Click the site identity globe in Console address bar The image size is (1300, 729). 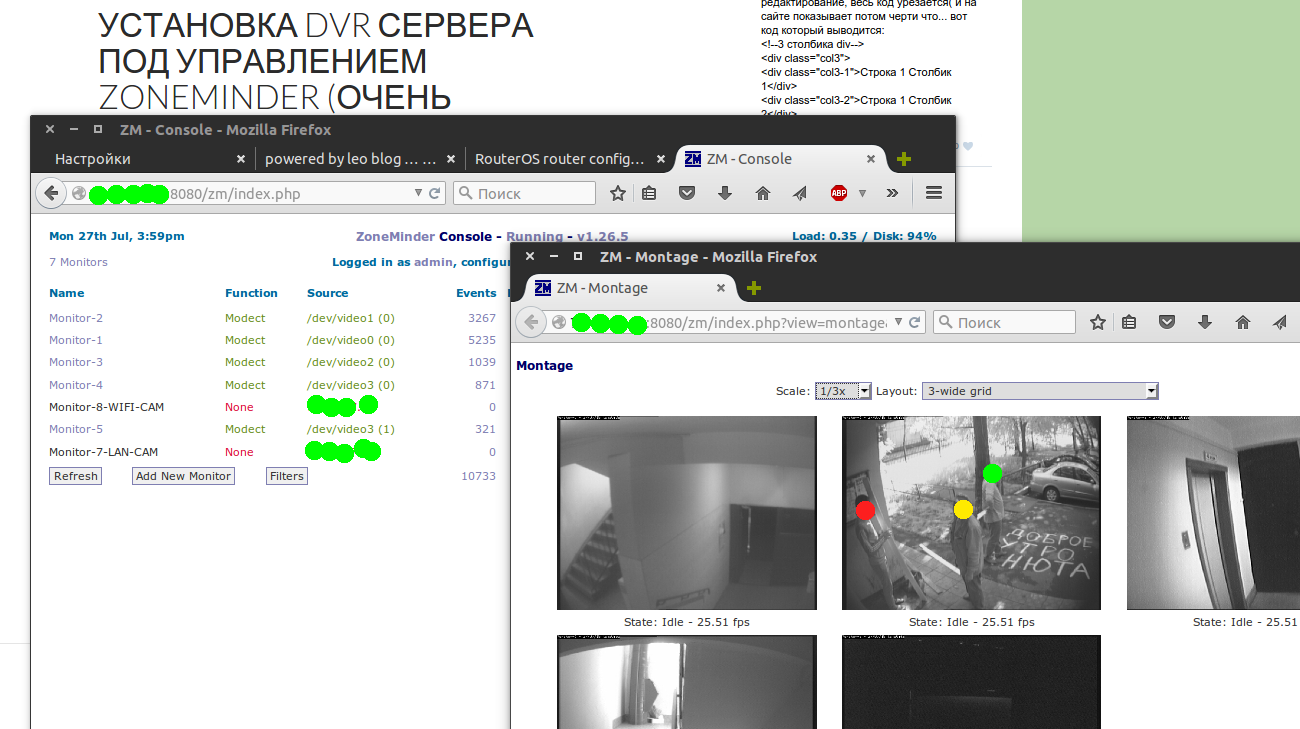pyautogui.click(x=79, y=194)
